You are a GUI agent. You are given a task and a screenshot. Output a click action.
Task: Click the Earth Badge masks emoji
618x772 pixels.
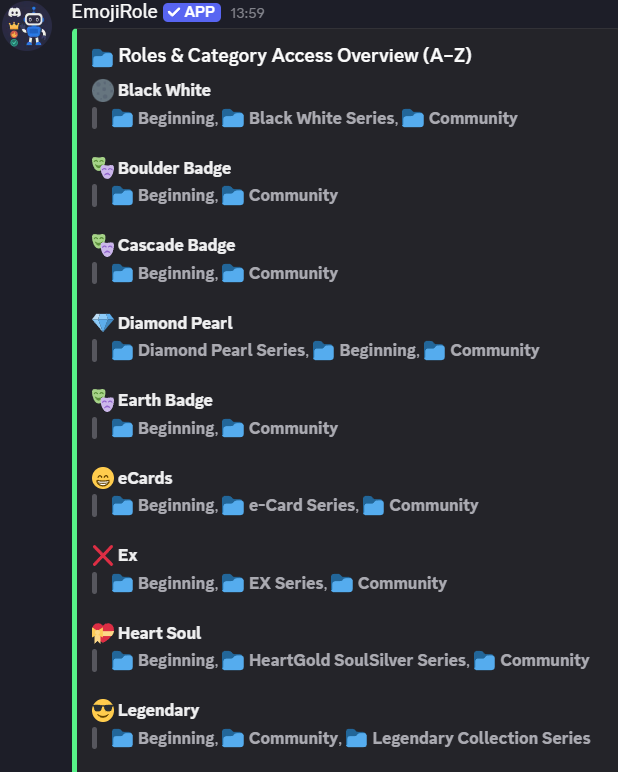pyautogui.click(x=102, y=400)
